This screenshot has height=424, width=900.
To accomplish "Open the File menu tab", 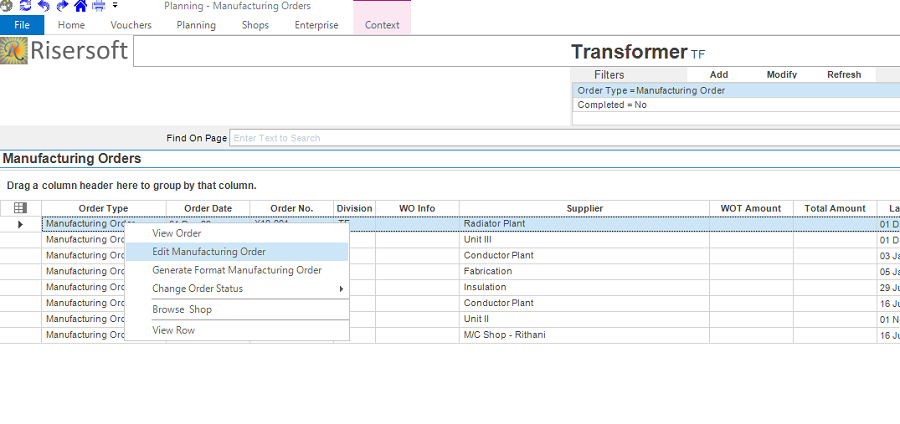I will pyautogui.click(x=22, y=25).
